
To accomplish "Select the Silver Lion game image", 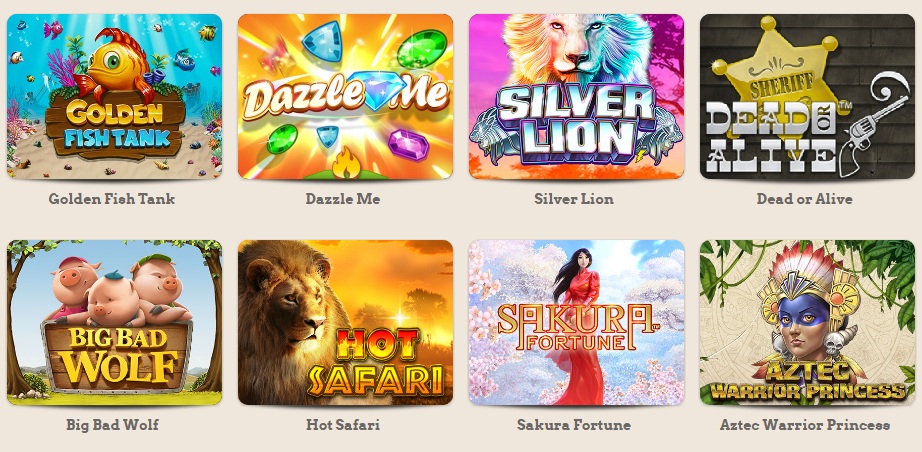I will (576, 96).
